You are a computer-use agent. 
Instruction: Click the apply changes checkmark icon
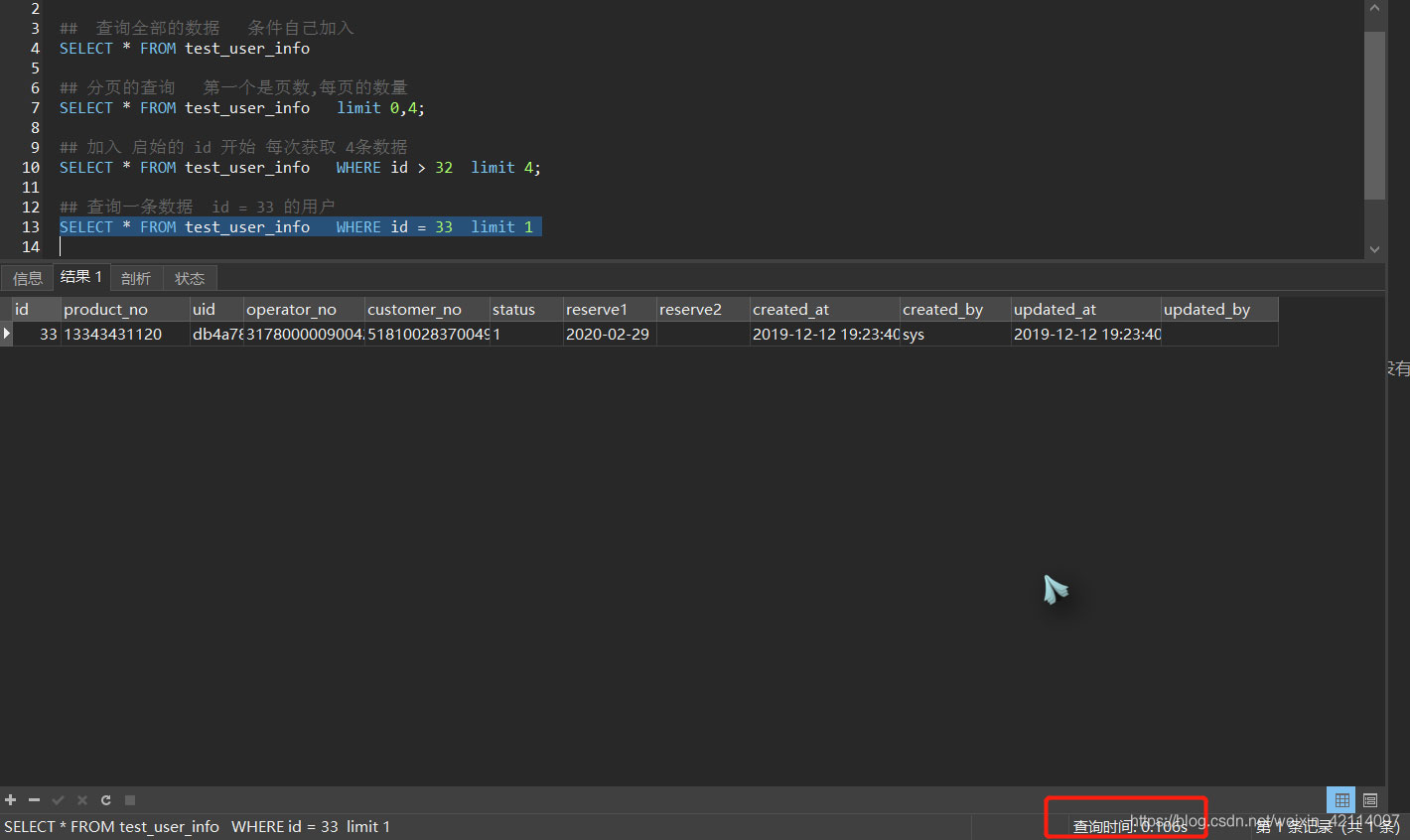(58, 799)
